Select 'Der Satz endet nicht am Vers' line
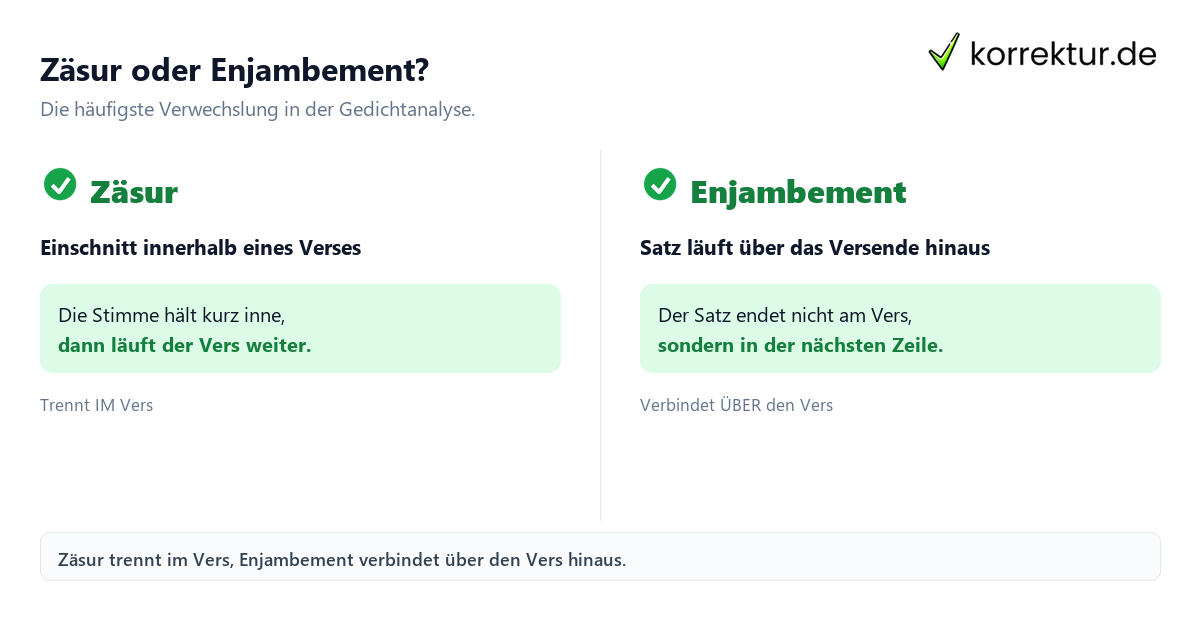Screen dimensions: 1200x630 (x=785, y=315)
